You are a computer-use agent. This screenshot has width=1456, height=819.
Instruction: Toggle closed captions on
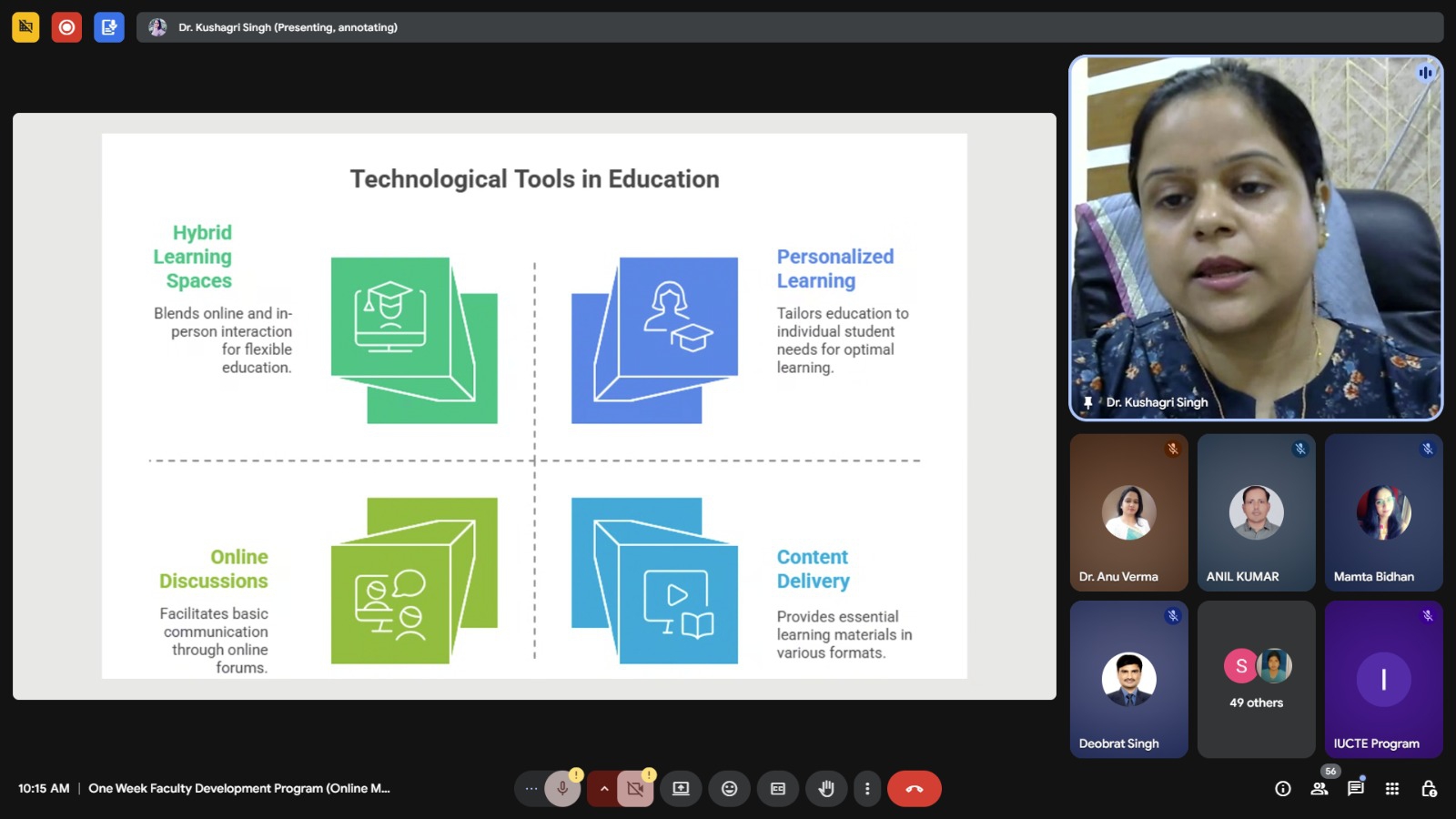click(x=777, y=789)
